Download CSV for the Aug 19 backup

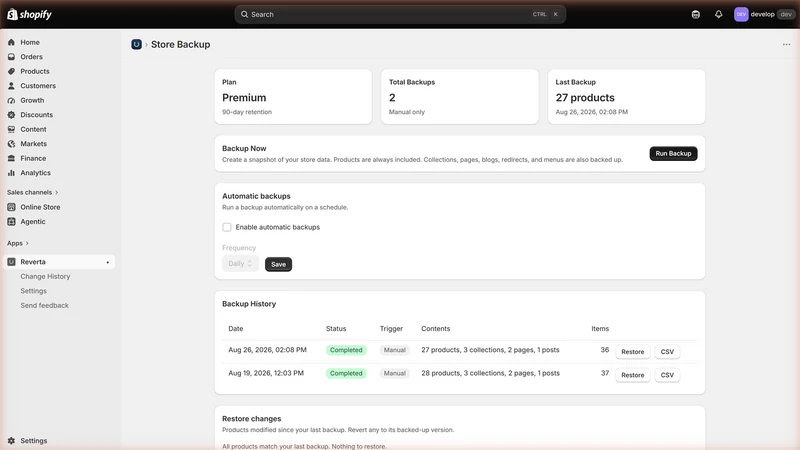(x=667, y=375)
